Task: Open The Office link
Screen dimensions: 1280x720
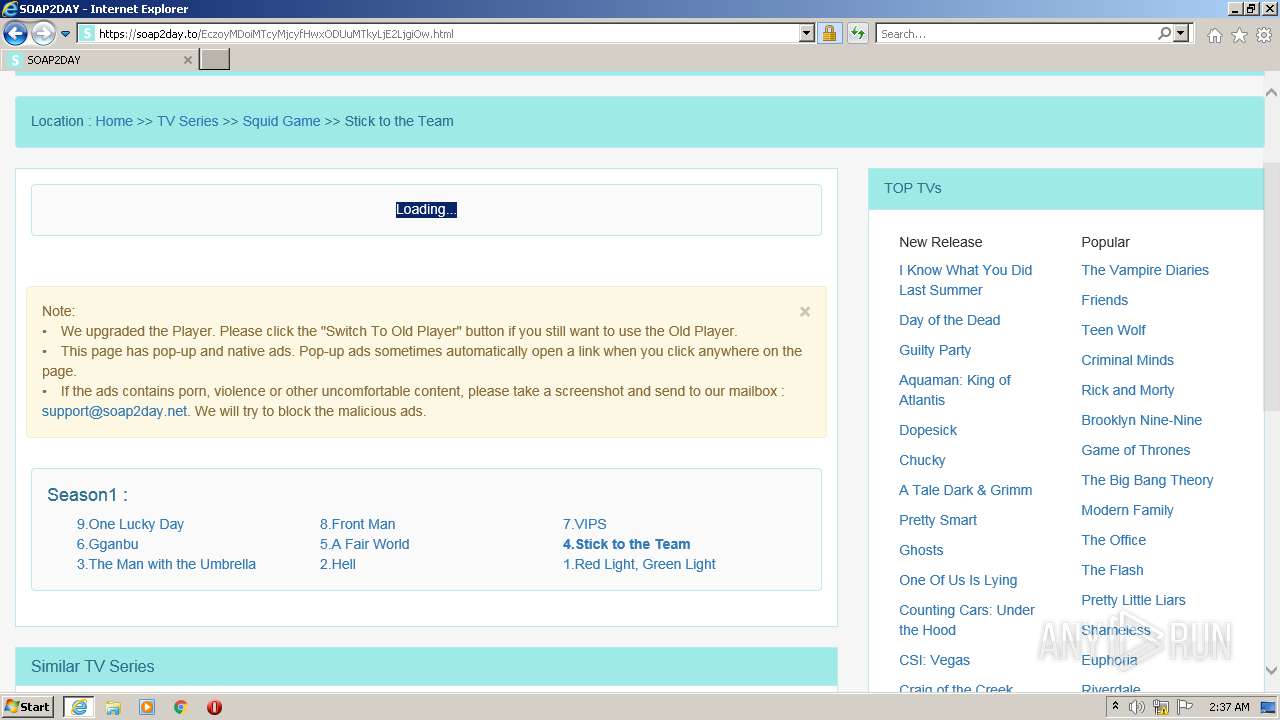Action: pos(1113,540)
